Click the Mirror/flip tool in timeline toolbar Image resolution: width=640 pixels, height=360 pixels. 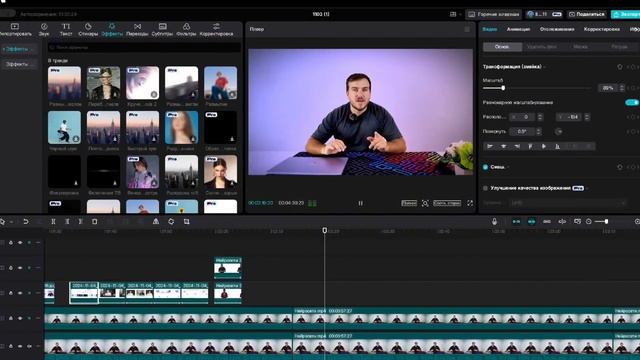[156, 222]
